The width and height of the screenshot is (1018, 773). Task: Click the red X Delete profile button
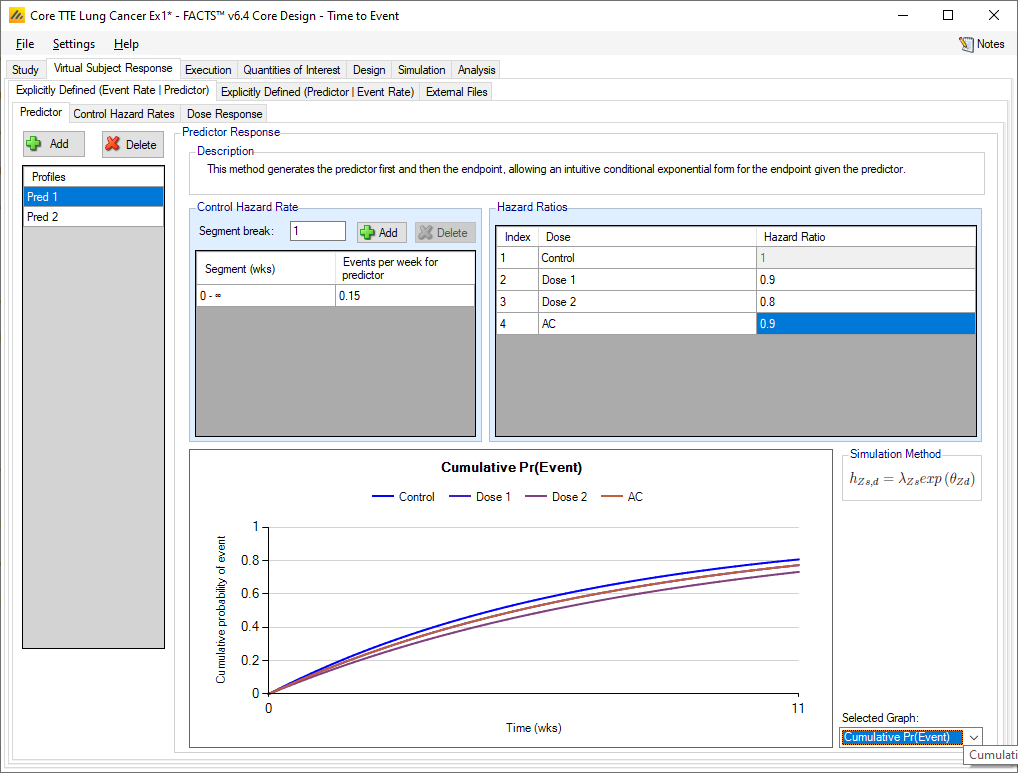pos(133,144)
